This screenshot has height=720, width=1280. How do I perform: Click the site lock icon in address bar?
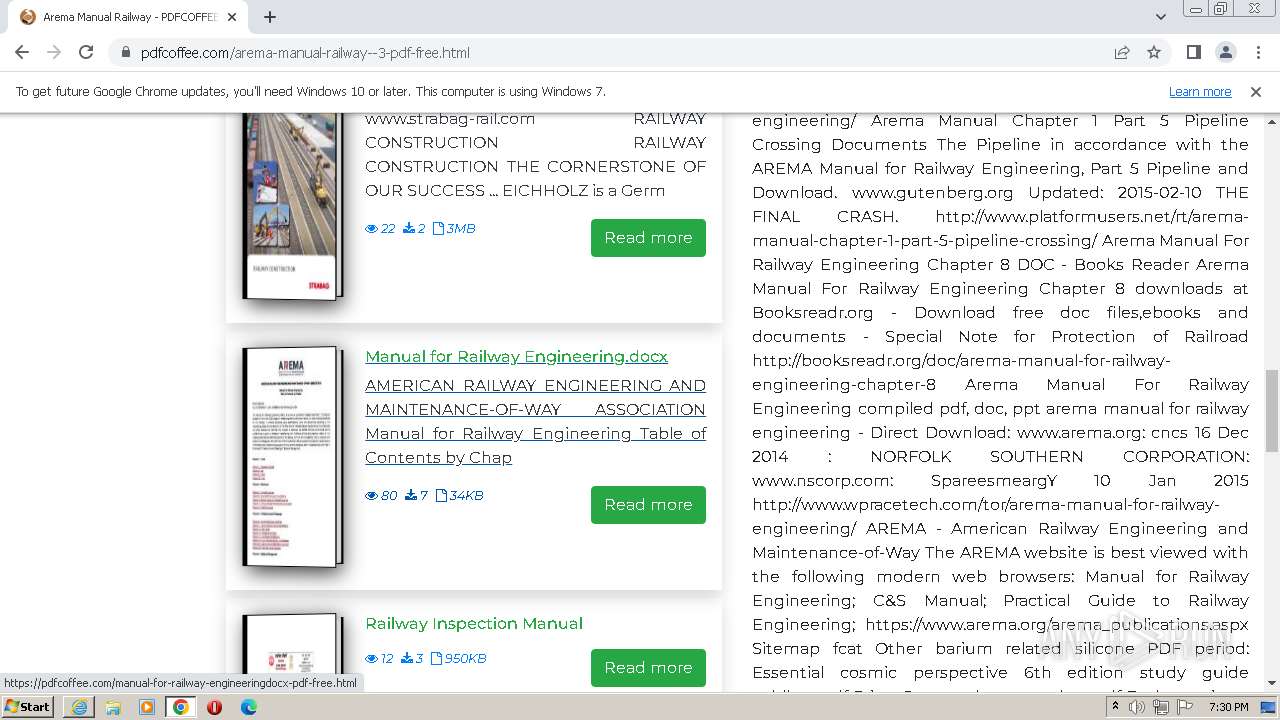pos(125,53)
